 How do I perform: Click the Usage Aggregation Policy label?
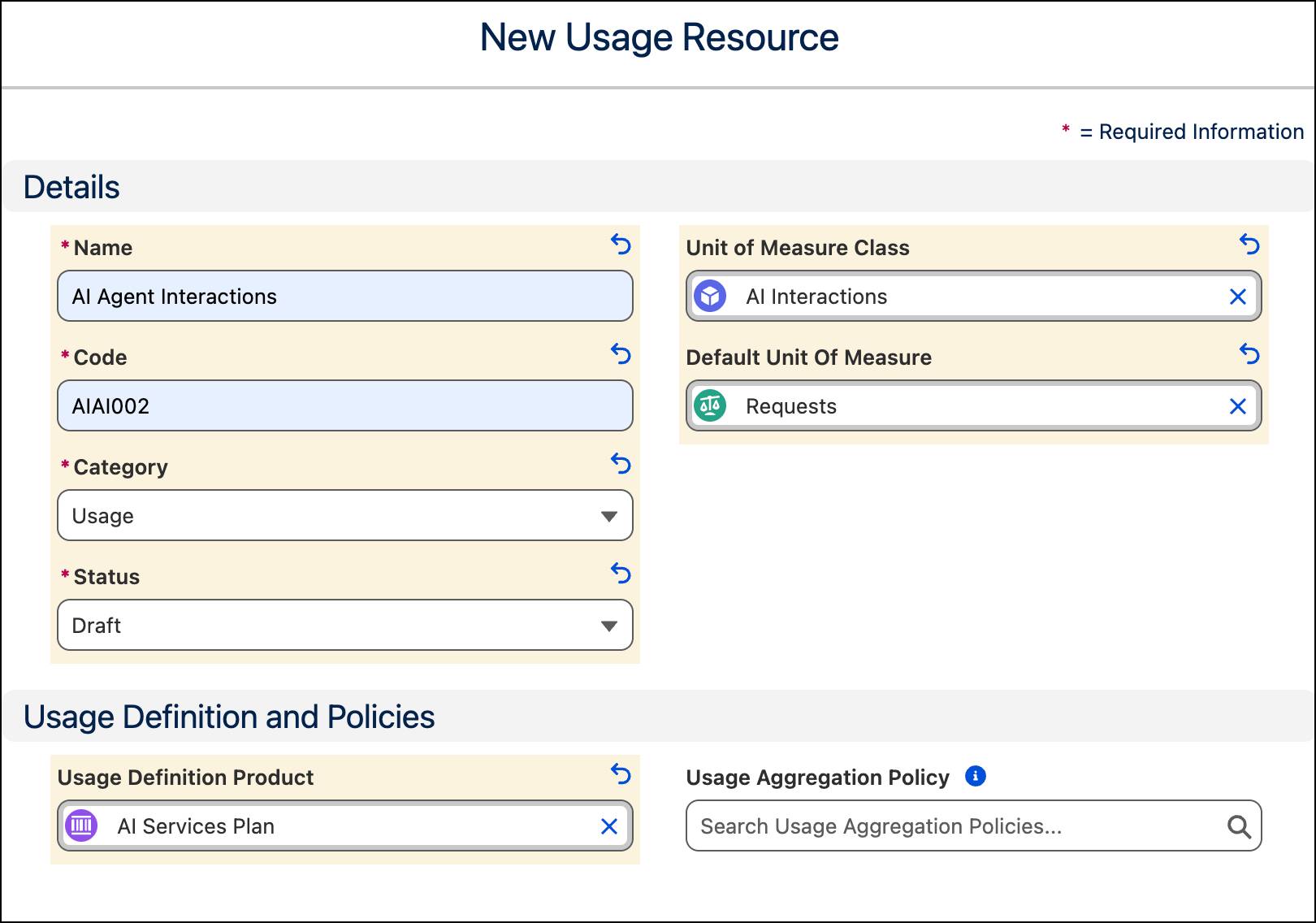click(x=817, y=778)
